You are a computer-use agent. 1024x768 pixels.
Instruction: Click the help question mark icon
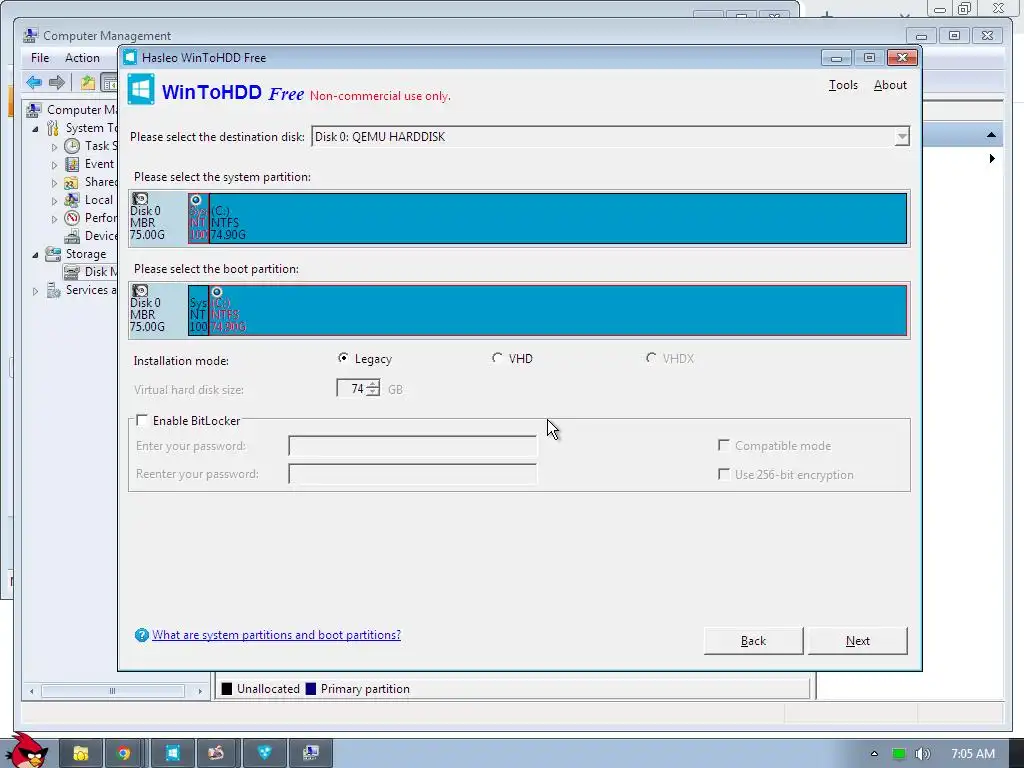142,635
